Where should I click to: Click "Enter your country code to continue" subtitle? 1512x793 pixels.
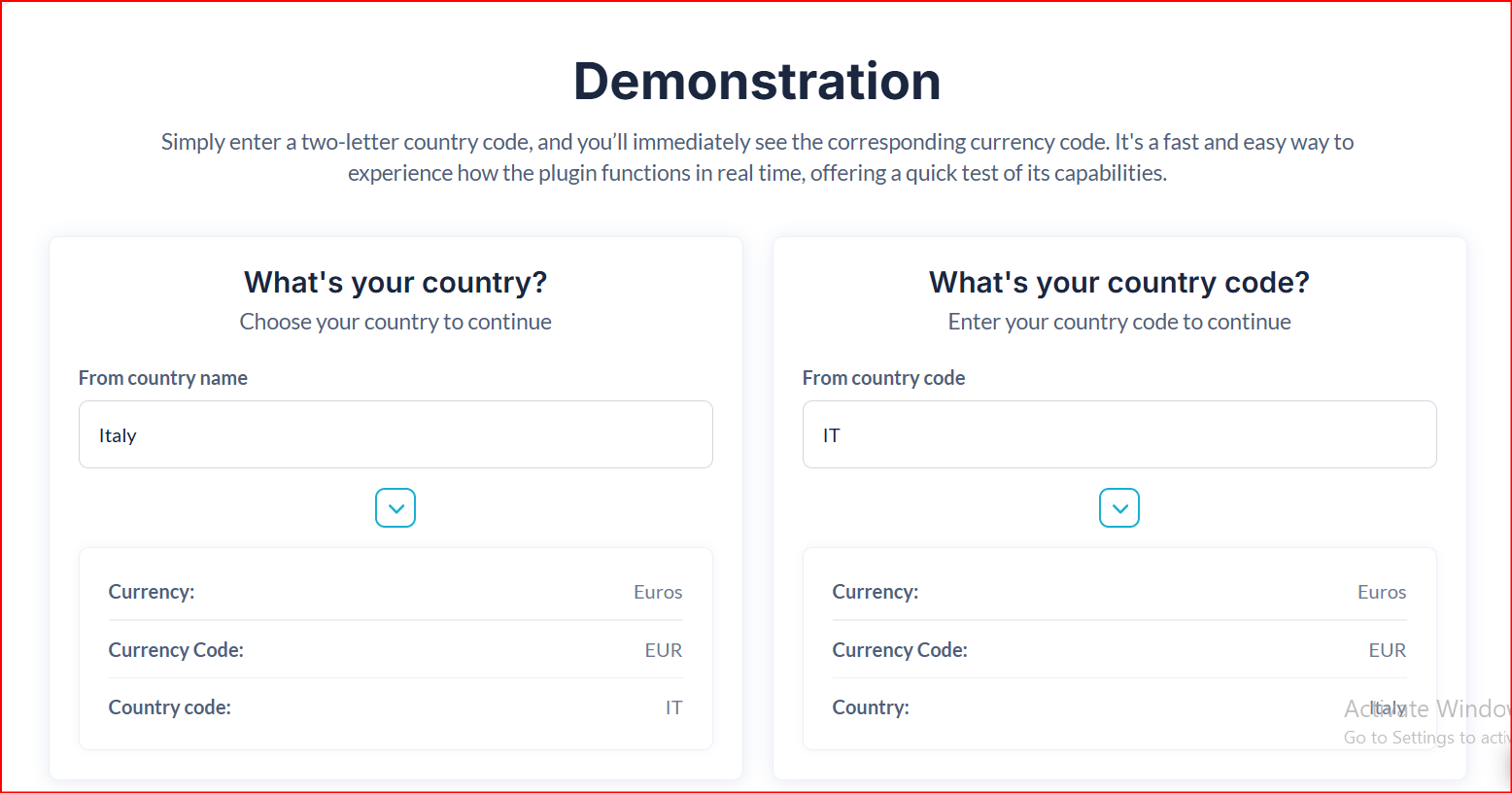1119,322
